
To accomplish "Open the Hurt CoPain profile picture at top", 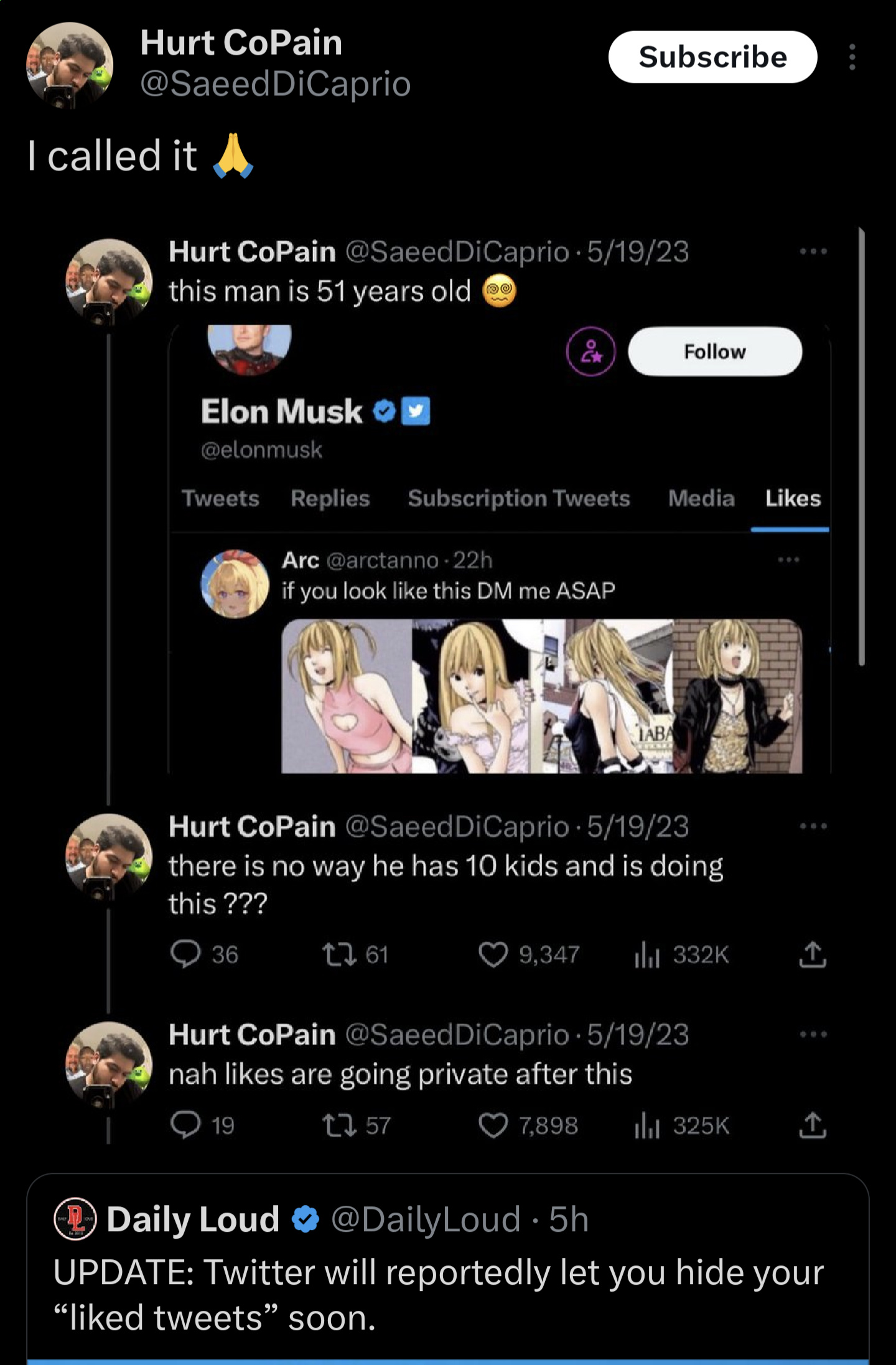I will pos(69,65).
